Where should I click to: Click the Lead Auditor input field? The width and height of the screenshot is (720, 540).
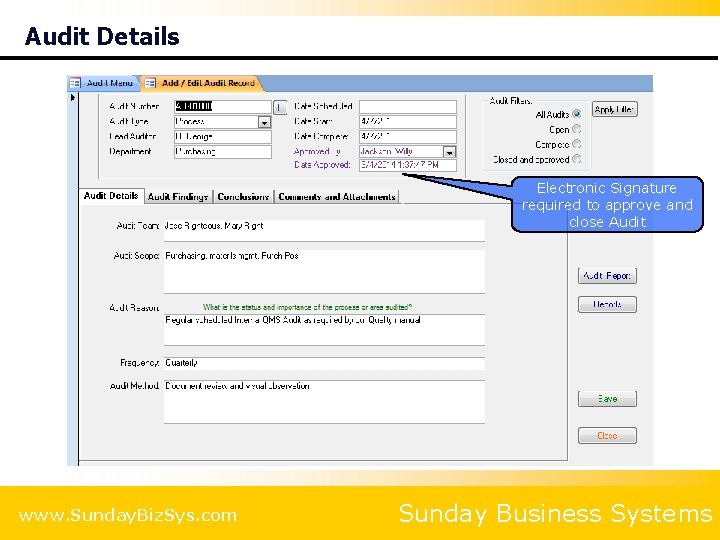[x=223, y=137]
